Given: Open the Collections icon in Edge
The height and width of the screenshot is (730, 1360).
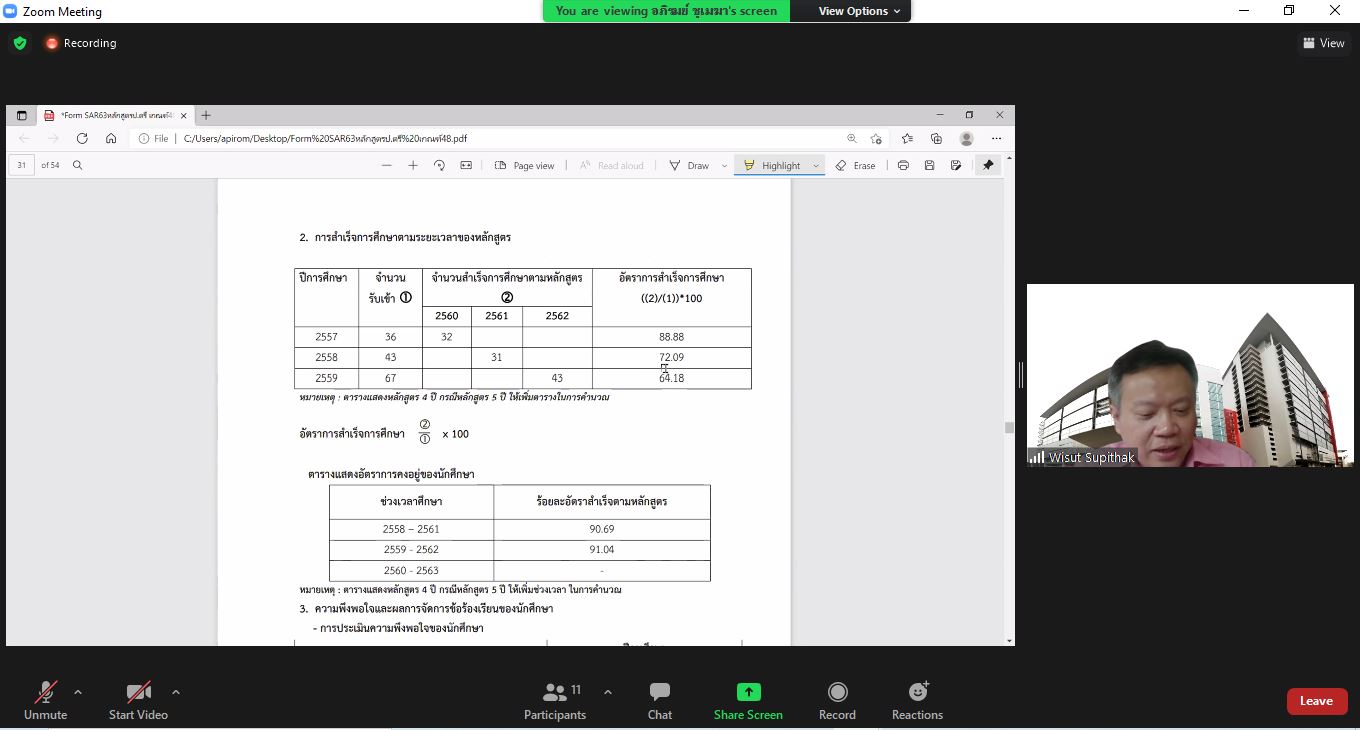Looking at the screenshot, I should (936, 139).
